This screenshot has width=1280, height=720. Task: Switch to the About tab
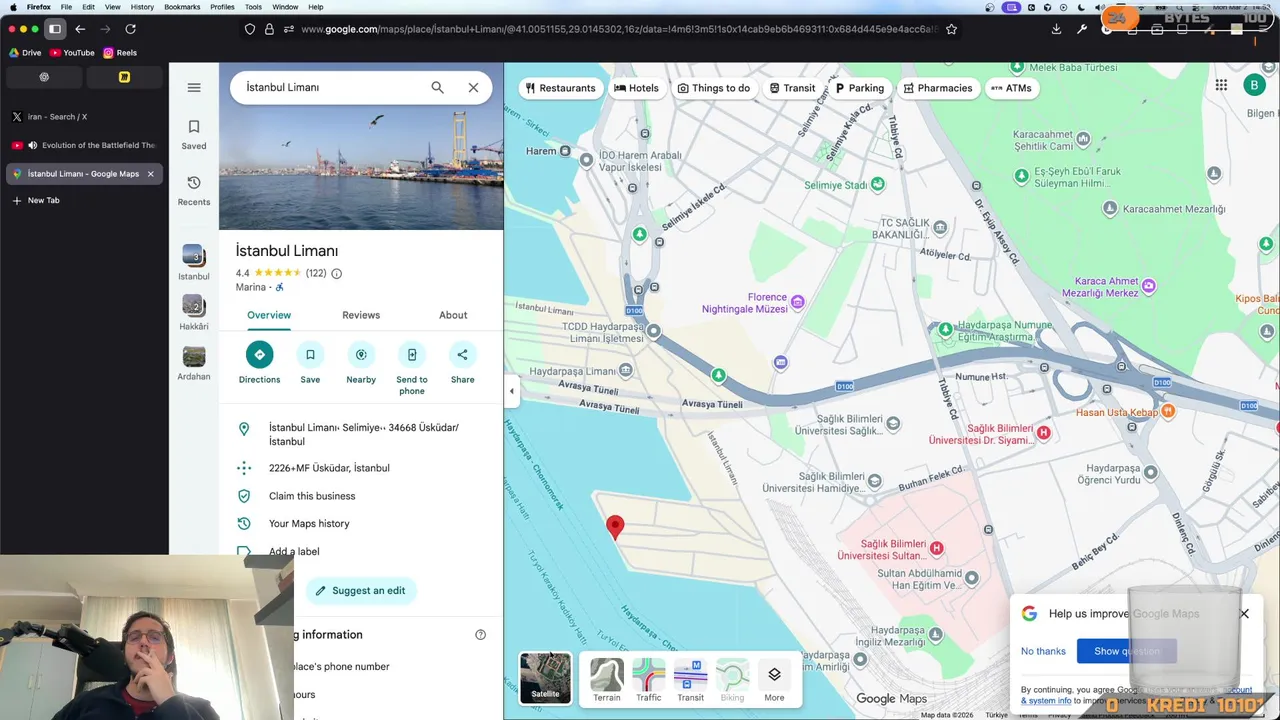pyautogui.click(x=453, y=315)
